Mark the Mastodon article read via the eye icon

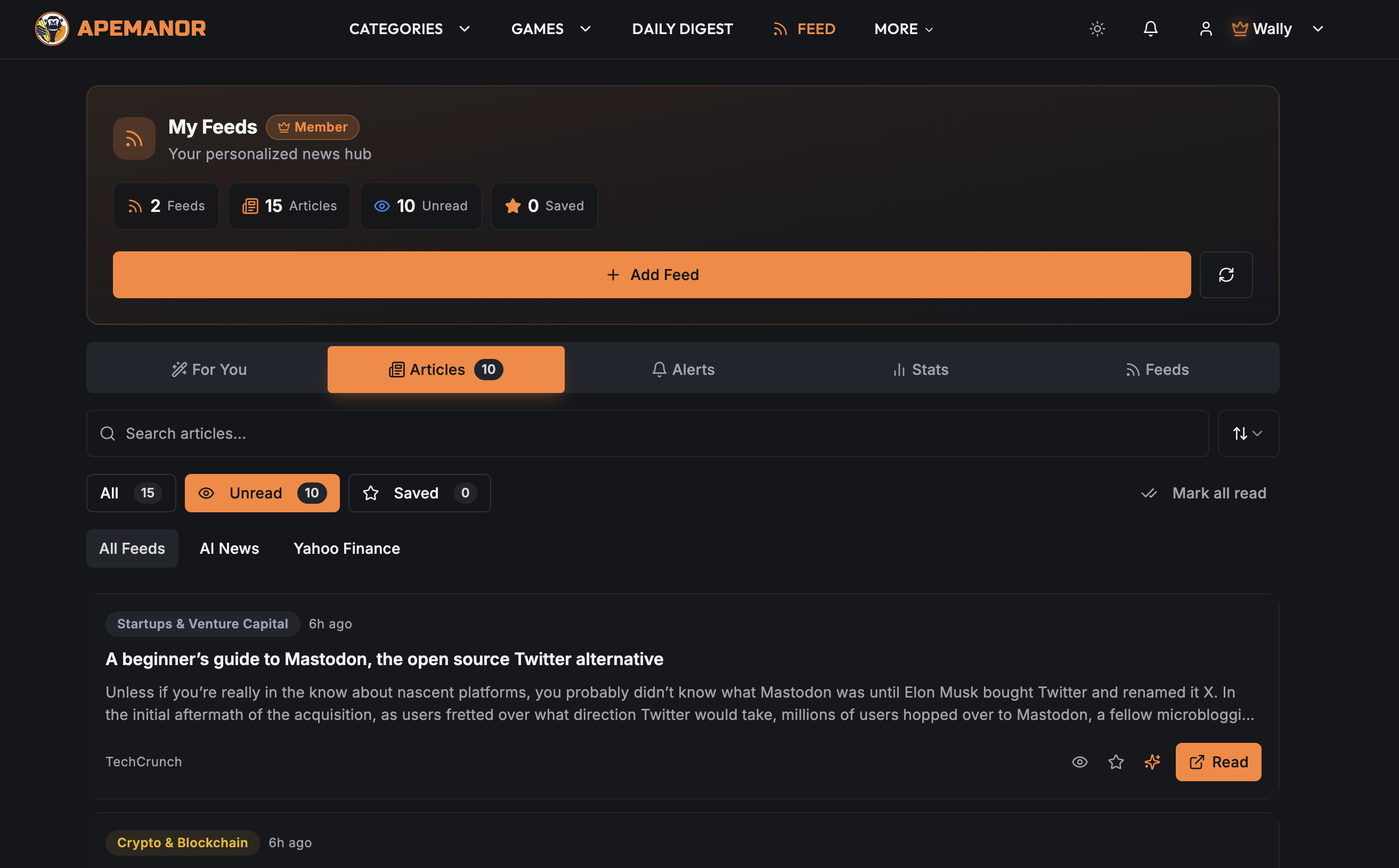point(1080,762)
